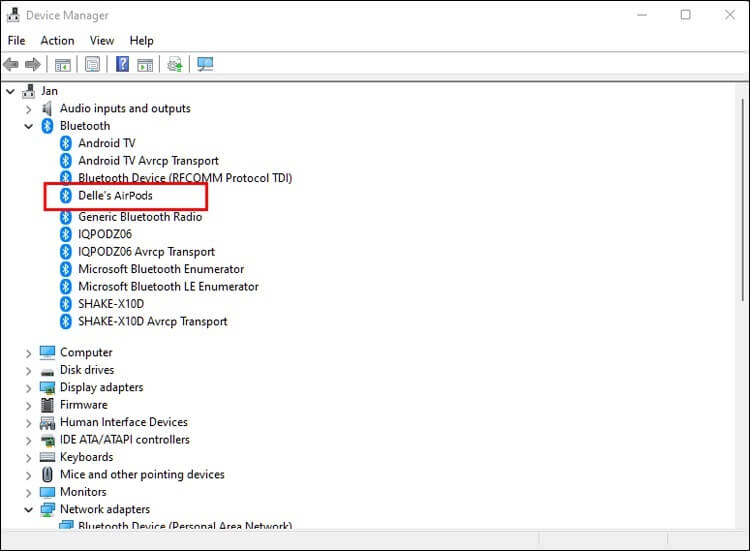Expand Audio inputs and outputs category

coord(28,110)
